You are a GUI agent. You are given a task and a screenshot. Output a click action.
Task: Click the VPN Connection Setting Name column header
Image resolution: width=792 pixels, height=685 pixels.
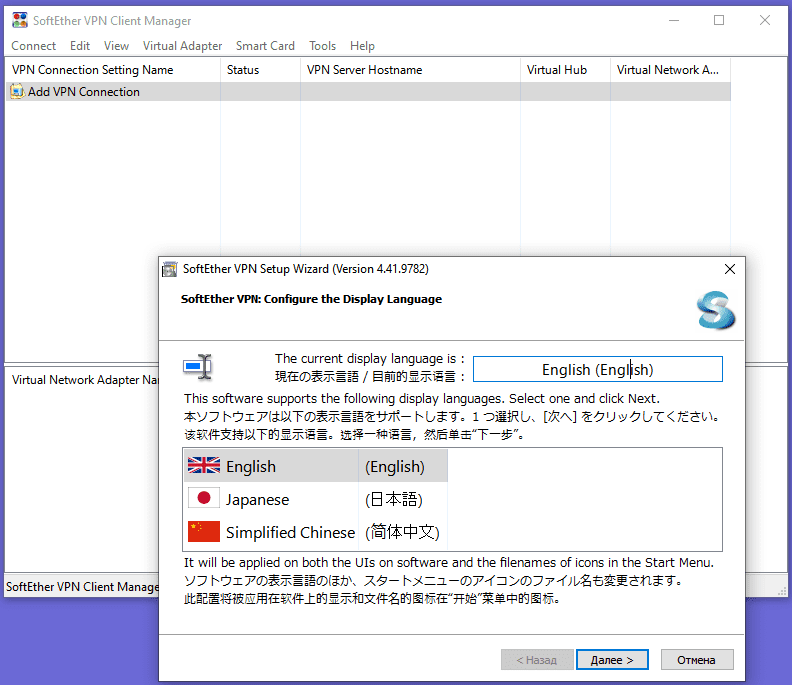click(x=113, y=70)
